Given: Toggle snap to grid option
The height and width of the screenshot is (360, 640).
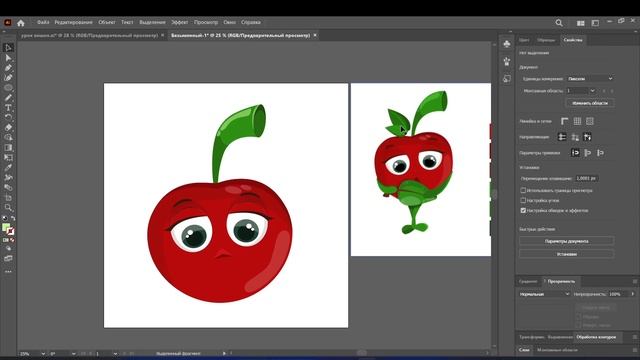Looking at the screenshot, I should (x=600, y=153).
